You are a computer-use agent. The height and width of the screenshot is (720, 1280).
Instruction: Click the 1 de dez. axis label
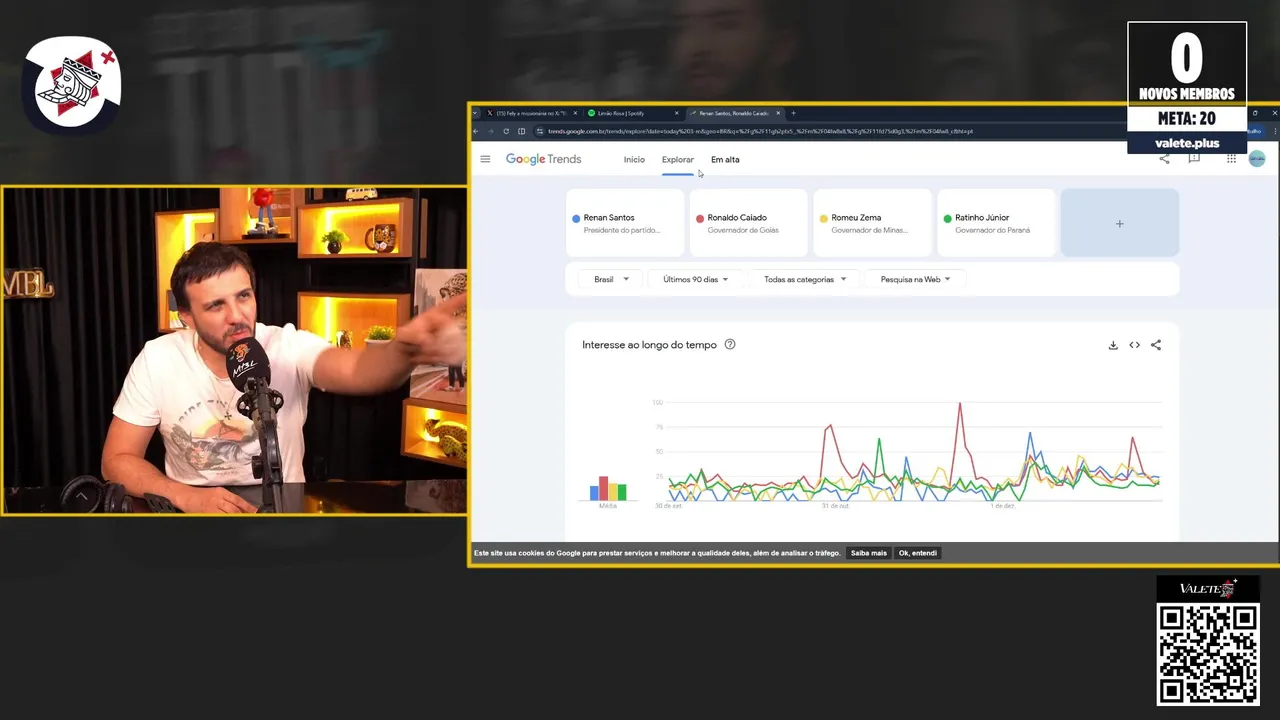tap(1002, 506)
